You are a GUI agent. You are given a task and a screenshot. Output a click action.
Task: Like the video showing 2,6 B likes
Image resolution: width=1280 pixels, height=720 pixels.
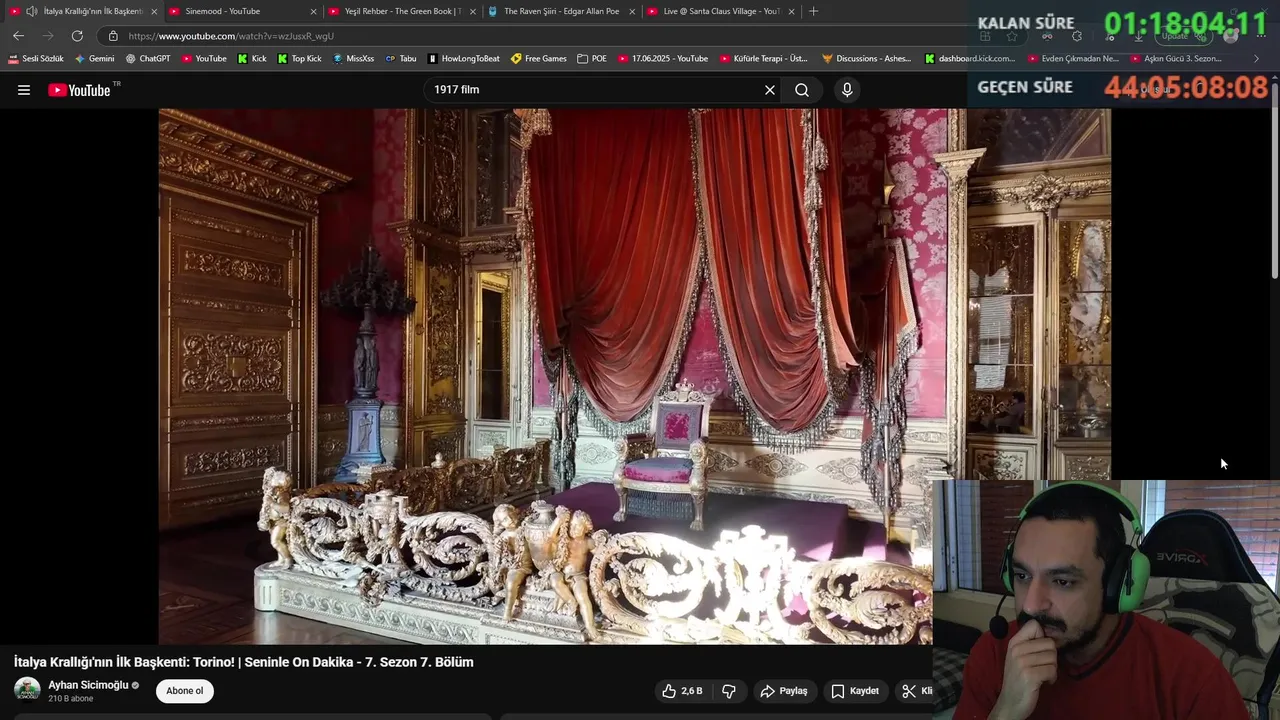(x=682, y=691)
